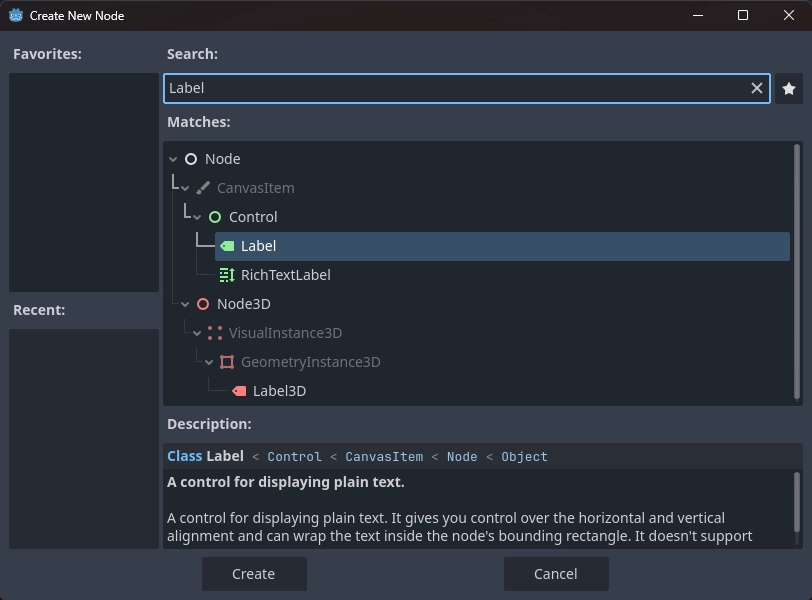Collapse the Node3D tree branch
Image resolution: width=812 pixels, height=600 pixels.
pos(184,303)
